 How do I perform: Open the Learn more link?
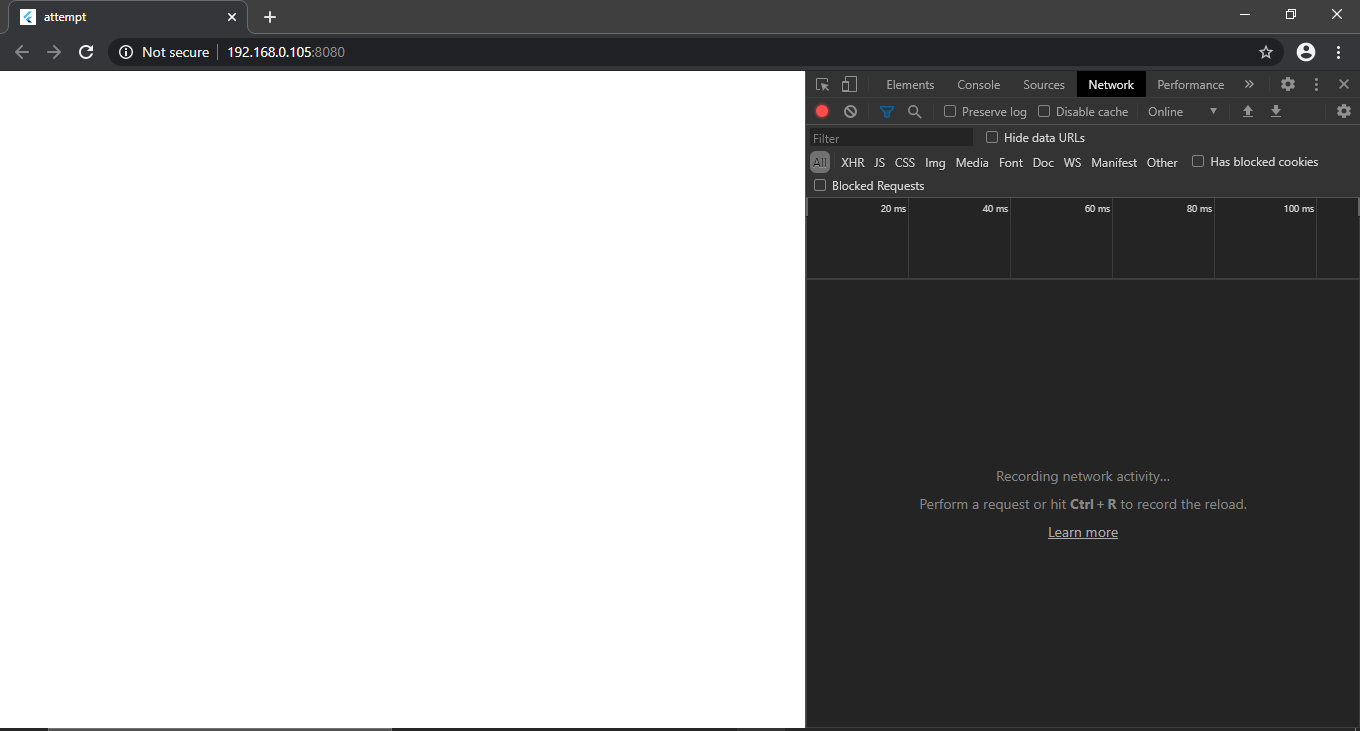(x=1082, y=531)
